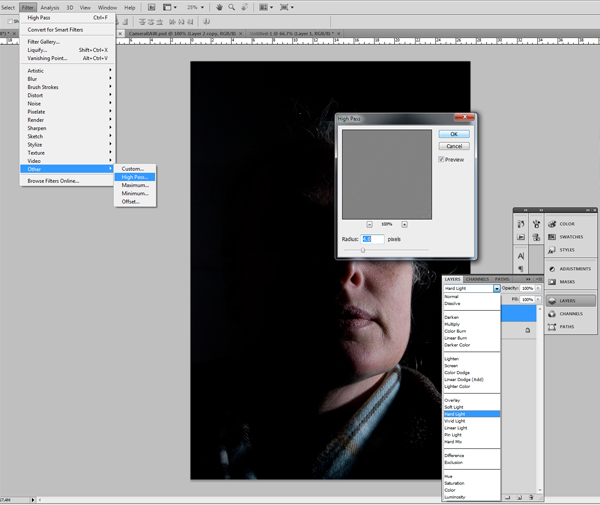
Task: Open the Layers panel icon in dock
Action: (x=552, y=301)
